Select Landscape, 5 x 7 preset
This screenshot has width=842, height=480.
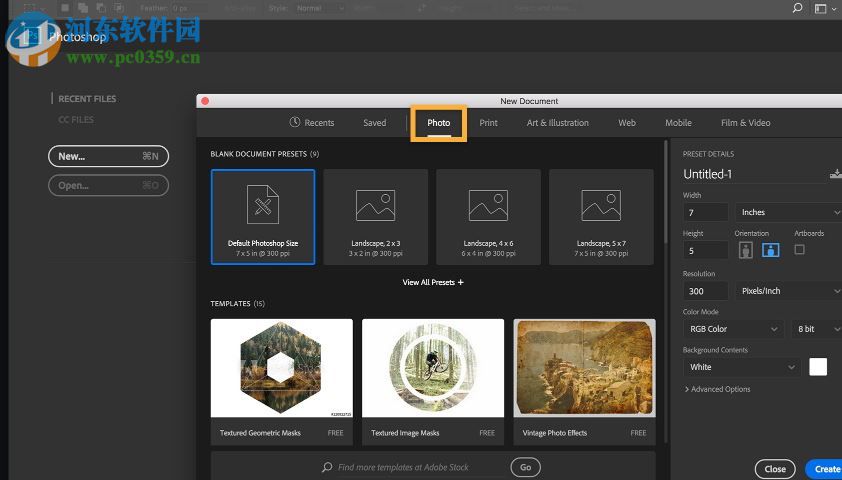pos(601,217)
